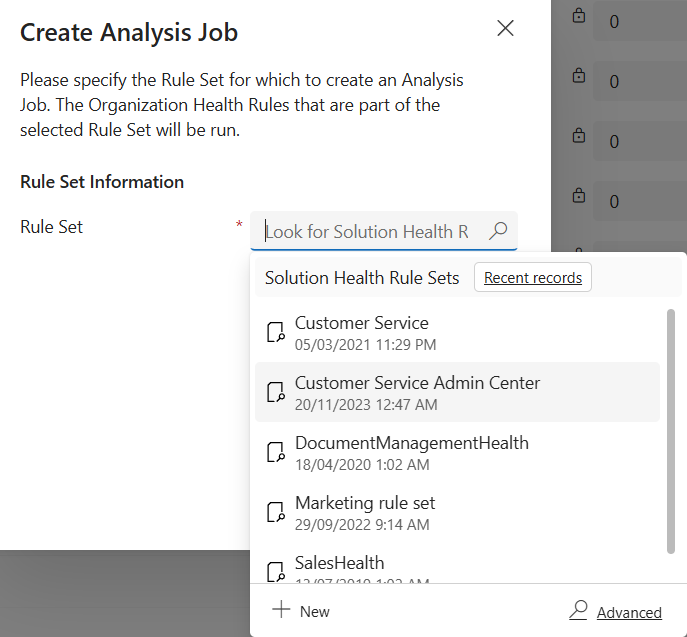687x637 pixels.
Task: Create a New rule set record
Action: point(314,611)
